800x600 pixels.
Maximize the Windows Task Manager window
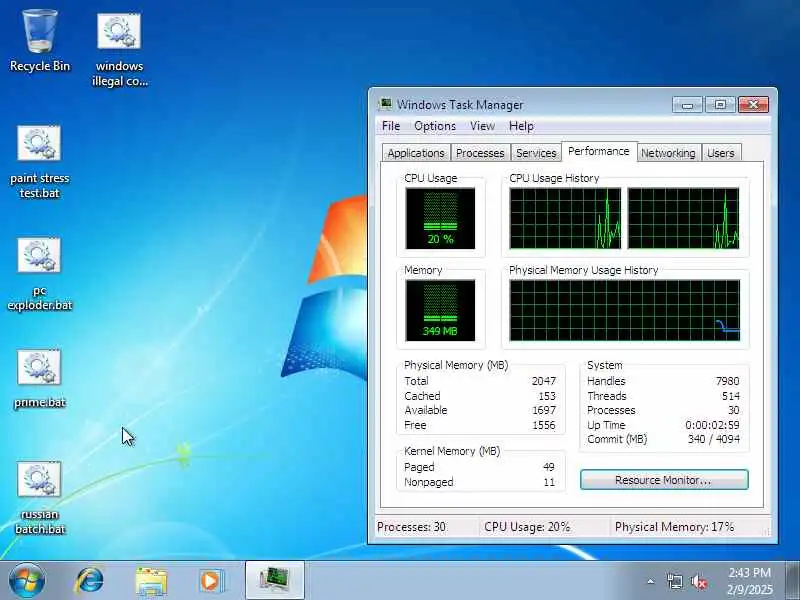tap(720, 105)
